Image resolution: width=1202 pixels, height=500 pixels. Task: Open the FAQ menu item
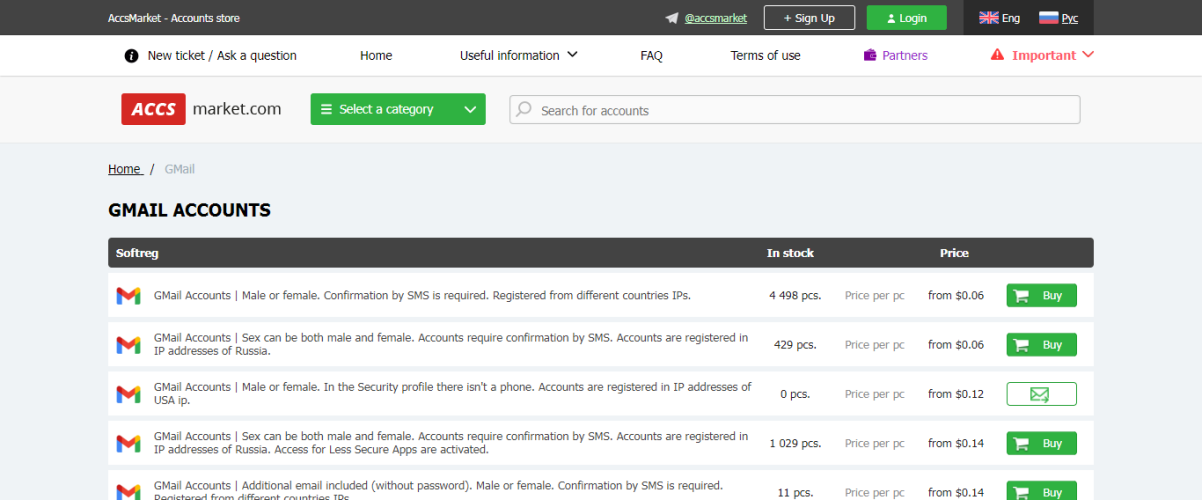pos(651,56)
